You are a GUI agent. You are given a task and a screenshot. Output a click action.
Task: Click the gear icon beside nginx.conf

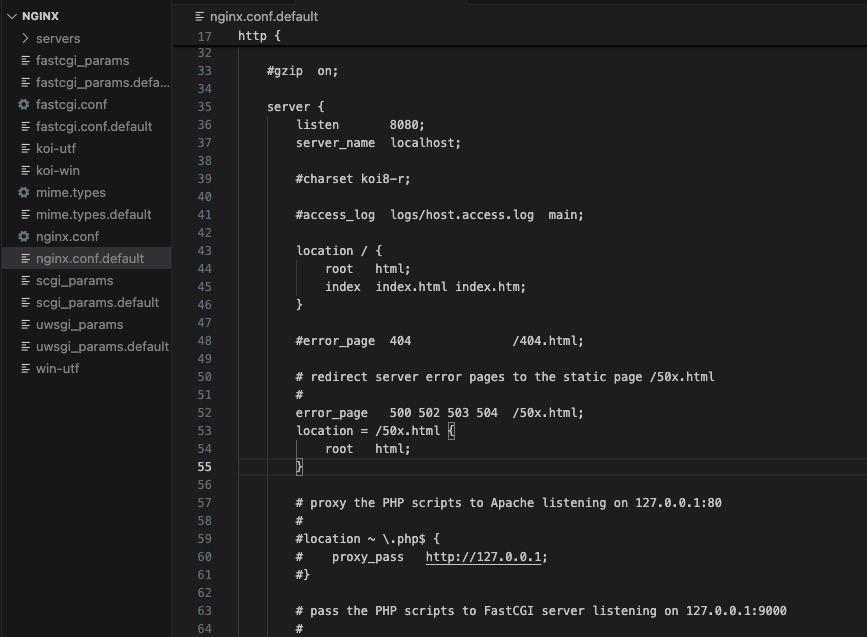(24, 236)
